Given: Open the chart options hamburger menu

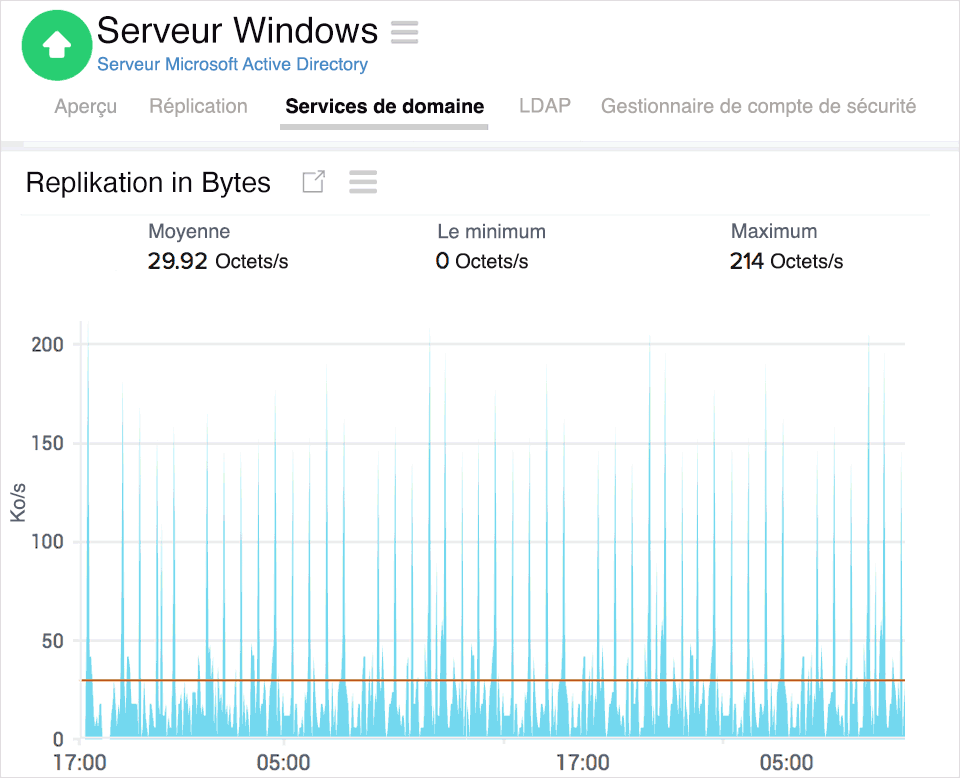Looking at the screenshot, I should [x=363, y=182].
